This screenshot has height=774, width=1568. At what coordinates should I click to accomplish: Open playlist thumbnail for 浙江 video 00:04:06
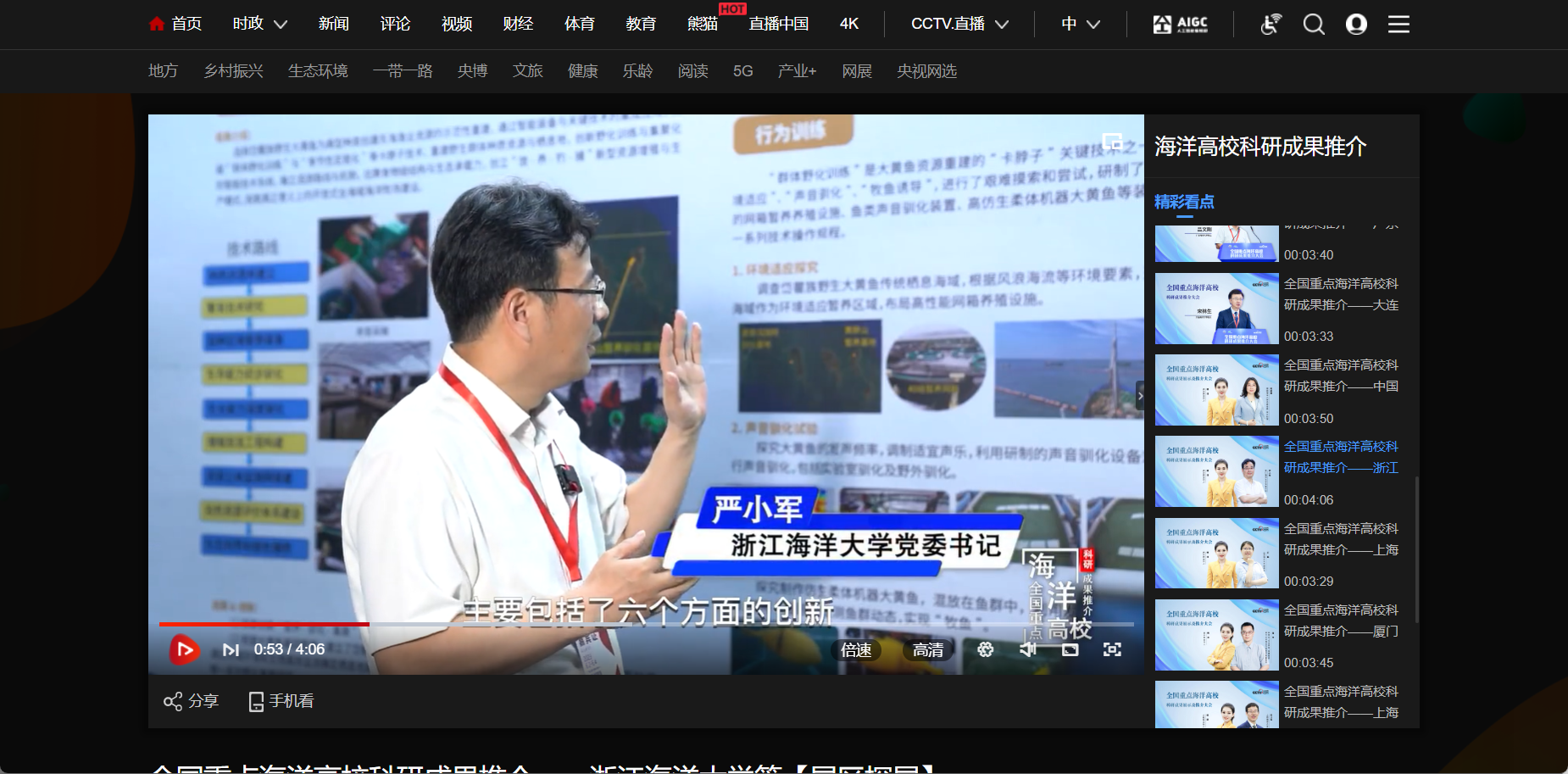[x=1216, y=471]
